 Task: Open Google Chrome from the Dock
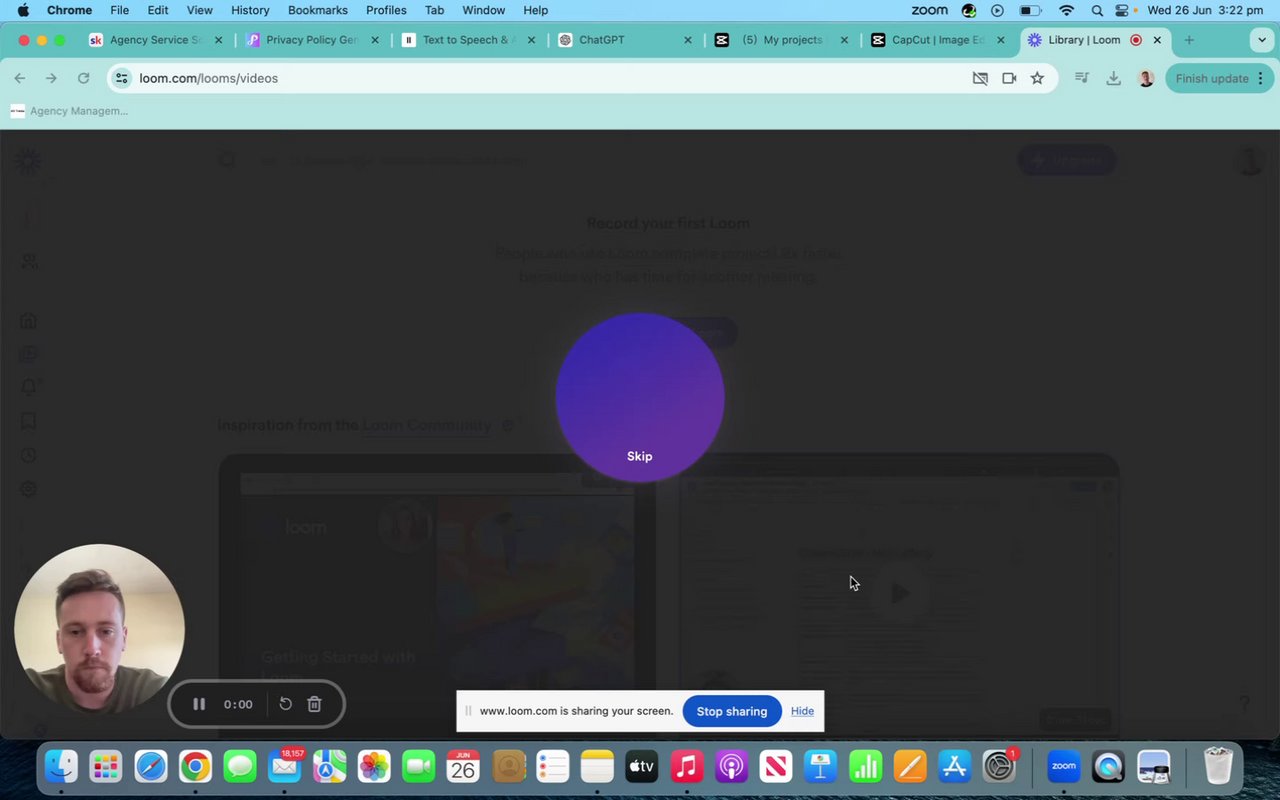(195, 767)
